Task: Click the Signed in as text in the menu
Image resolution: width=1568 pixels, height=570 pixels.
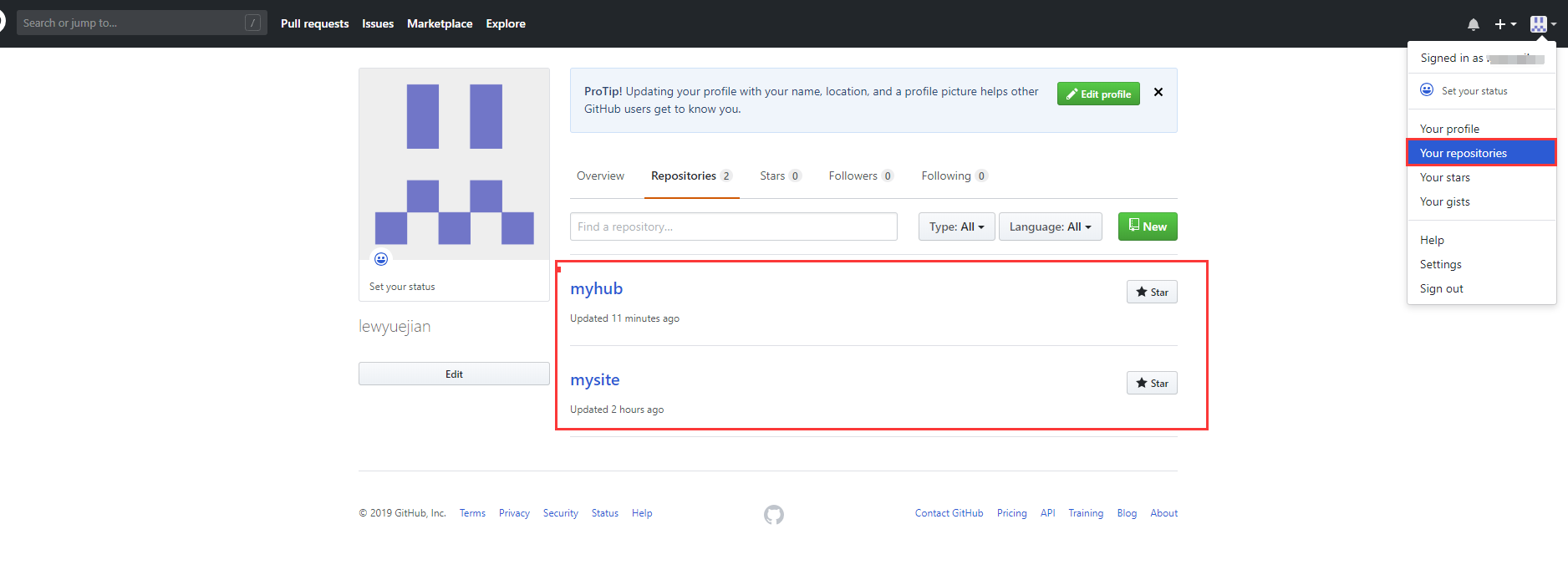Action: tap(1452, 58)
